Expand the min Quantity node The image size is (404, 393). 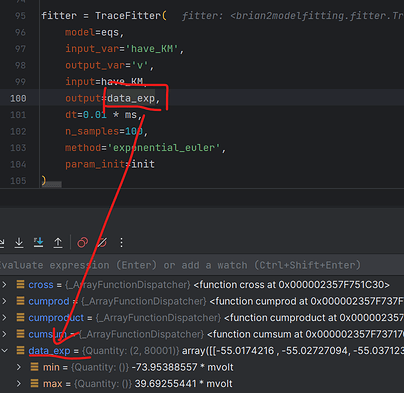(x=19, y=367)
